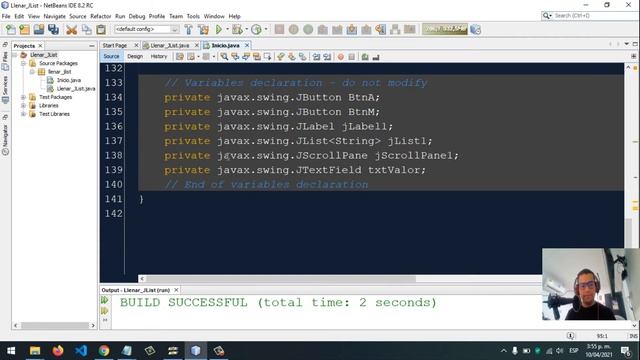This screenshot has width=640, height=360.
Task: Open Firefox from the taskbar
Action: click(58, 351)
